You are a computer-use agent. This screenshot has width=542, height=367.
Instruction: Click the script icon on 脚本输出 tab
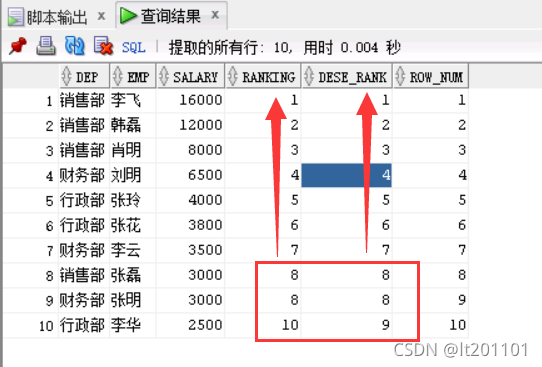pos(16,17)
